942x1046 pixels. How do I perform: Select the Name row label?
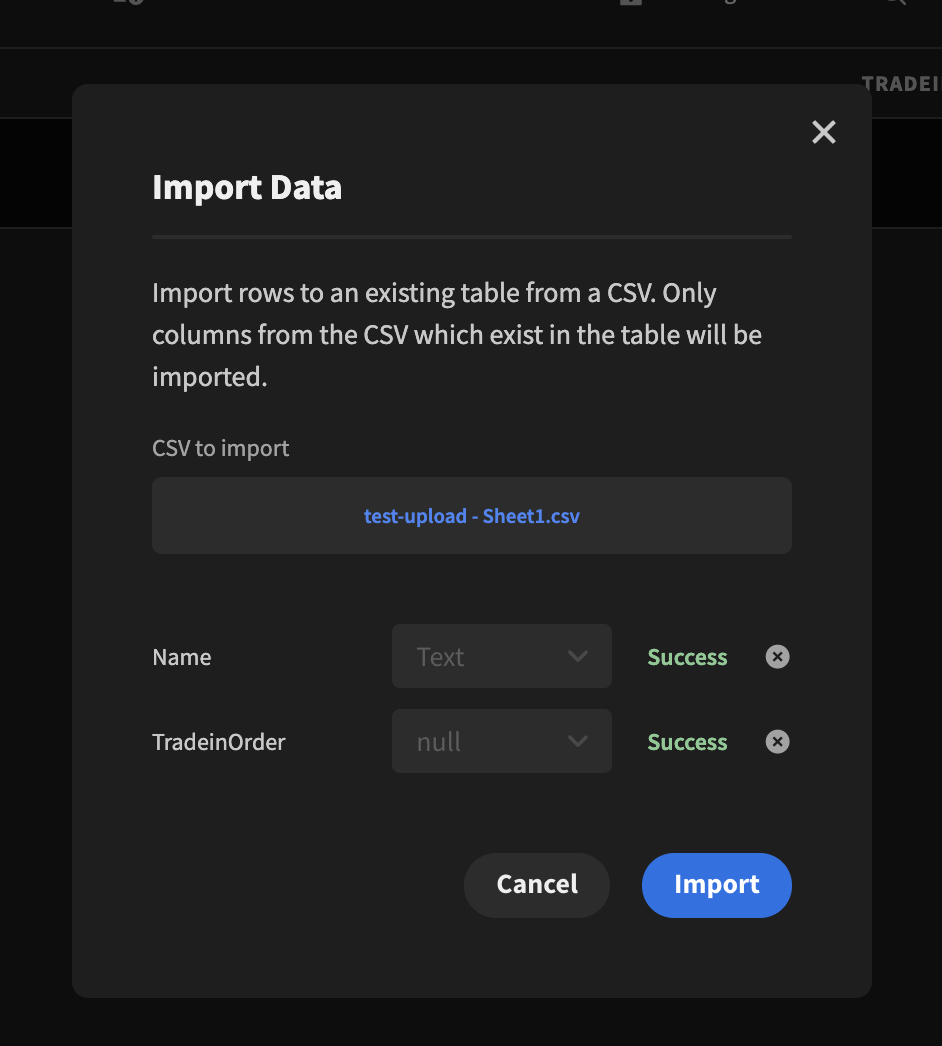click(x=181, y=657)
